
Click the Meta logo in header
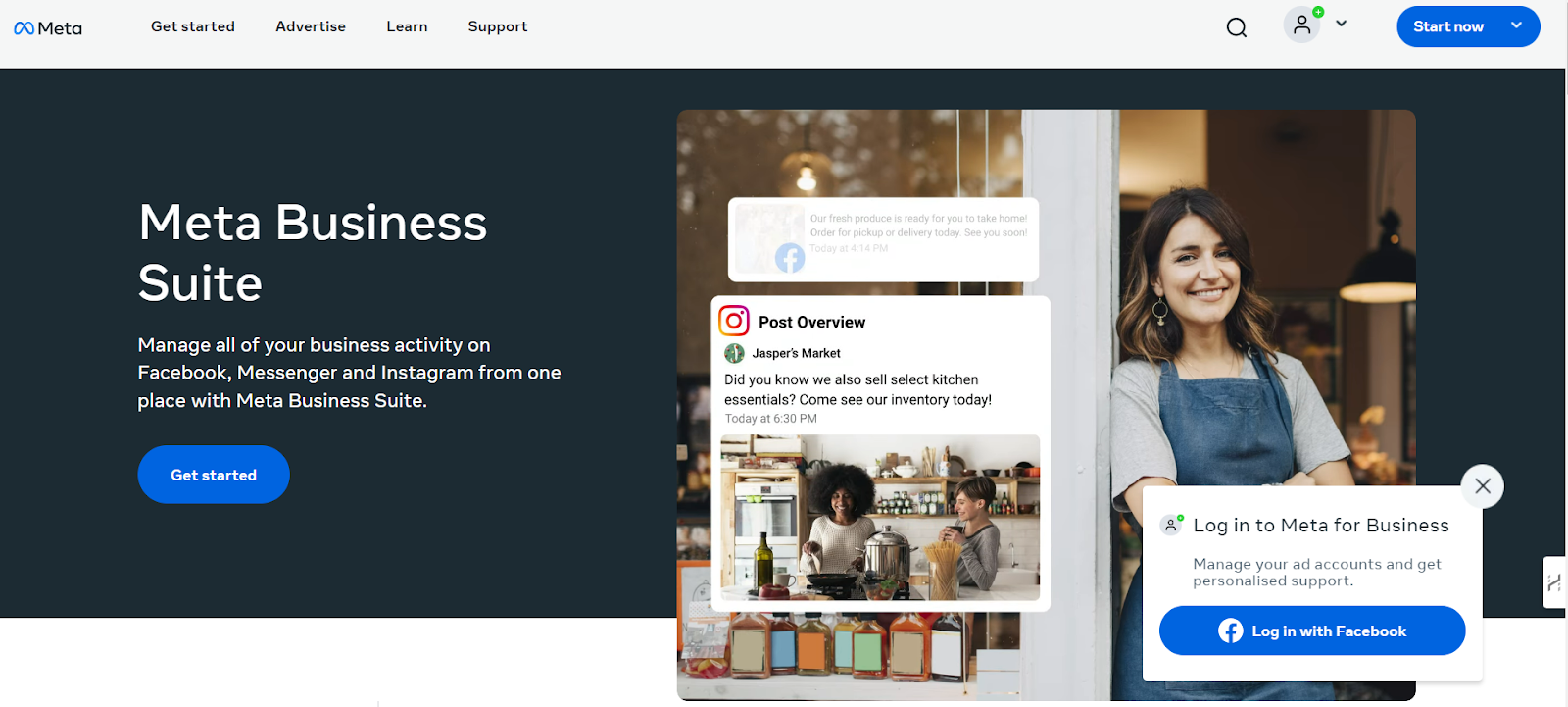pyautogui.click(x=48, y=28)
